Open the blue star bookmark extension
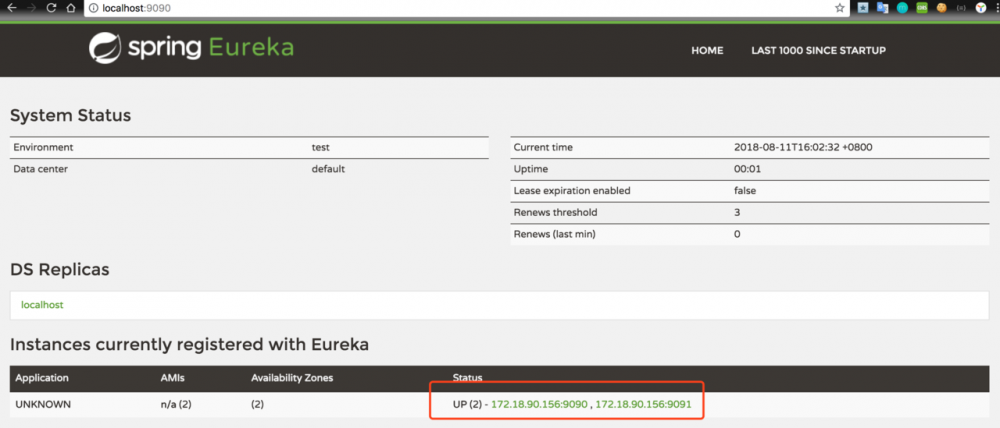The height and width of the screenshot is (428, 1000). [x=863, y=8]
